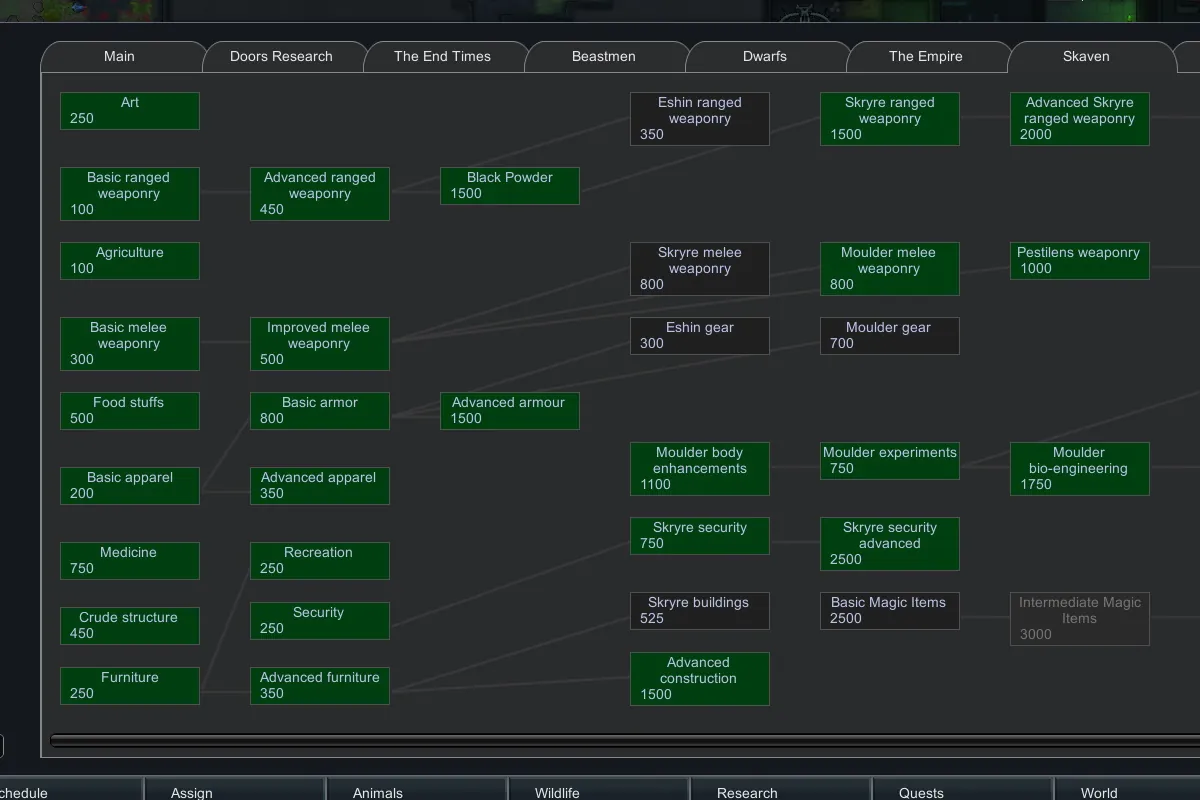The height and width of the screenshot is (800, 1200).
Task: Click the Eshin ranged weaponry project
Action: coord(699,119)
